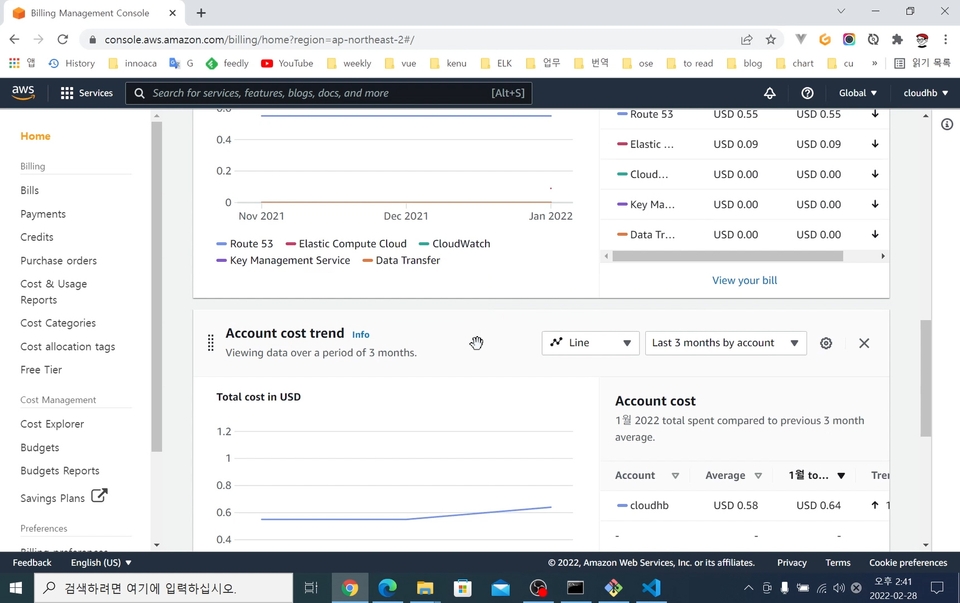Open the Windows Start menu
This screenshot has height=603, width=960.
click(16, 588)
